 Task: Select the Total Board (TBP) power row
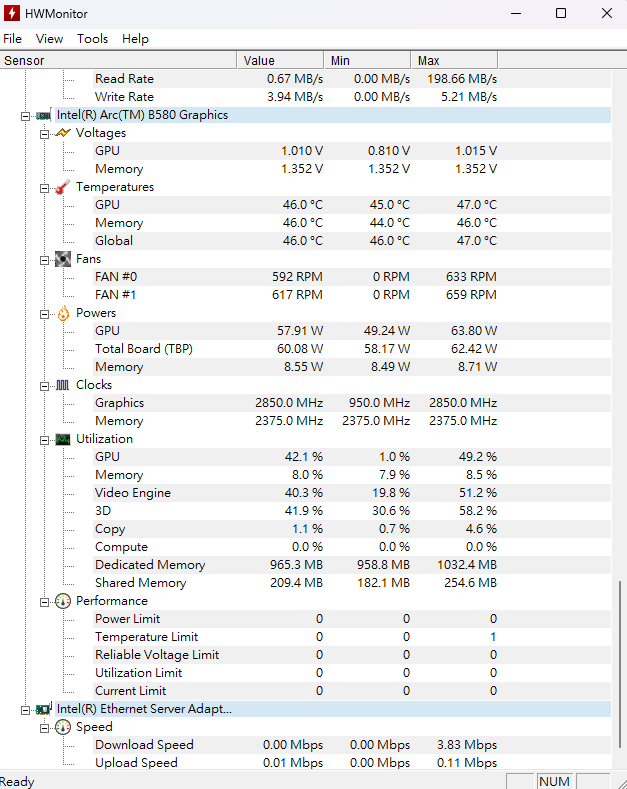305,349
